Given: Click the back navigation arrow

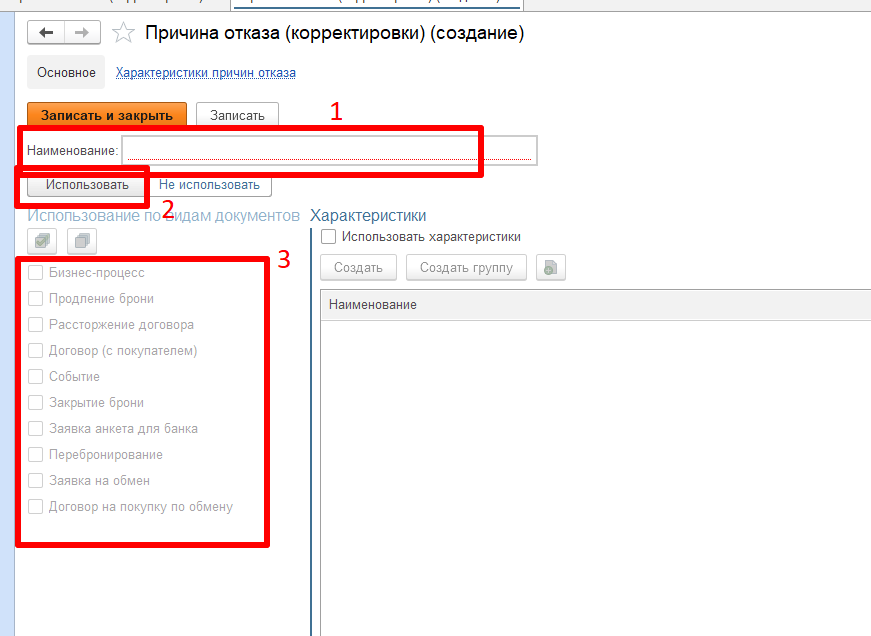Looking at the screenshot, I should click(46, 33).
